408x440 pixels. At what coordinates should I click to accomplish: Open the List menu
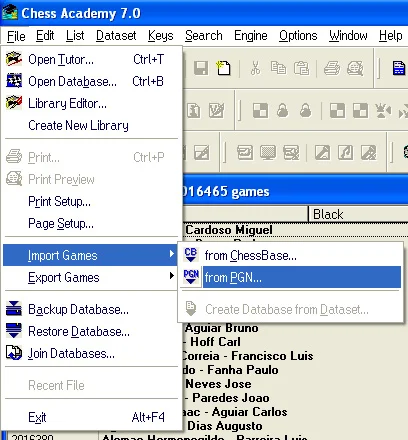(x=75, y=36)
